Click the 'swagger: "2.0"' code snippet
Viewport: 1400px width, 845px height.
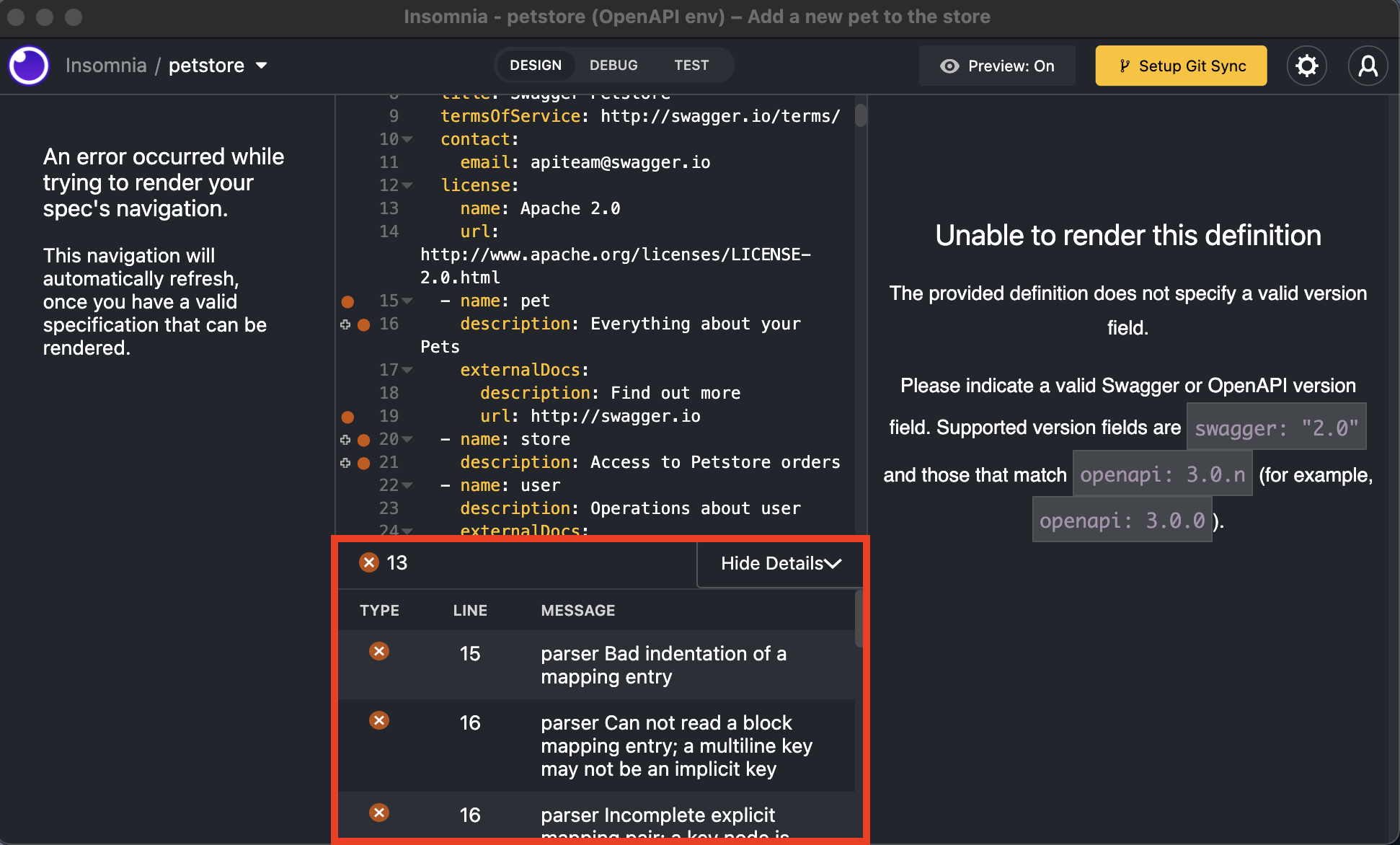(1276, 428)
